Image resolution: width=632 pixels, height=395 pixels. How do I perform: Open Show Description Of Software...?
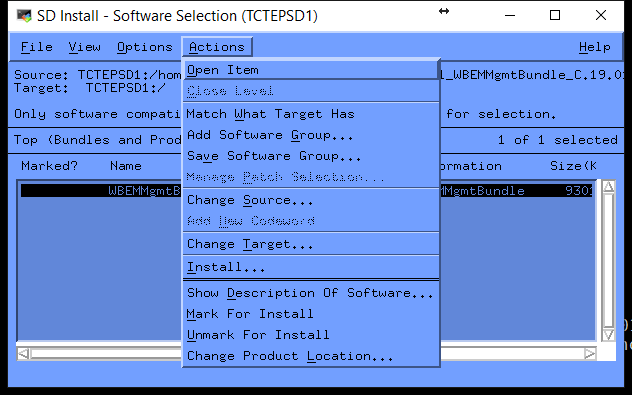[x=310, y=293]
